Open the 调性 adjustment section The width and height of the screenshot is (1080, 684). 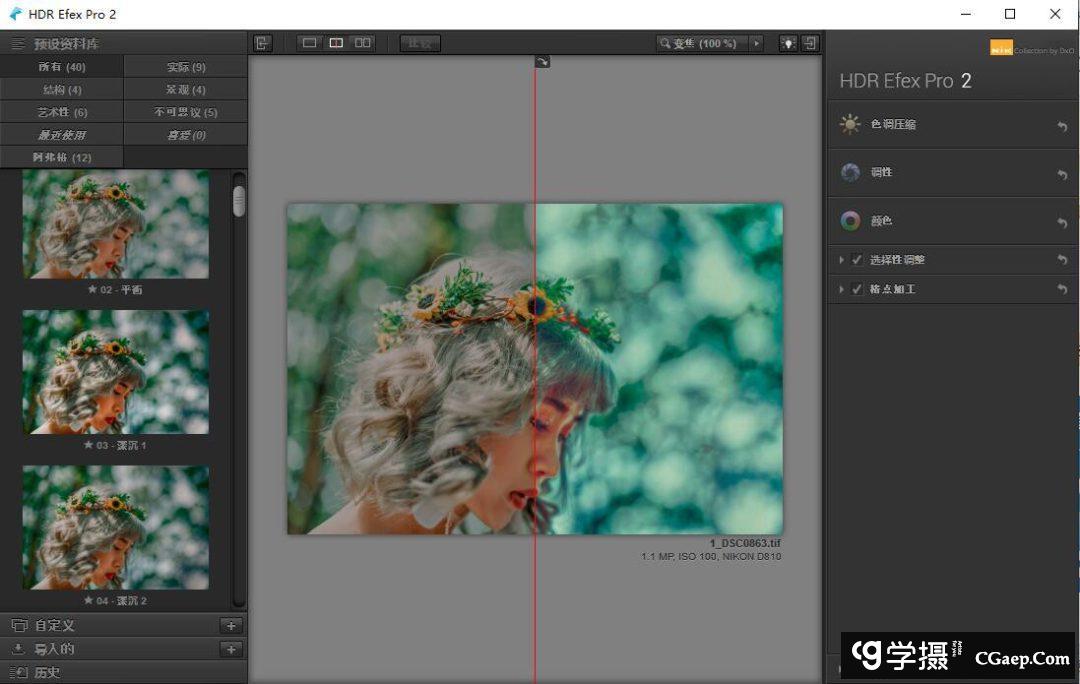coord(881,172)
